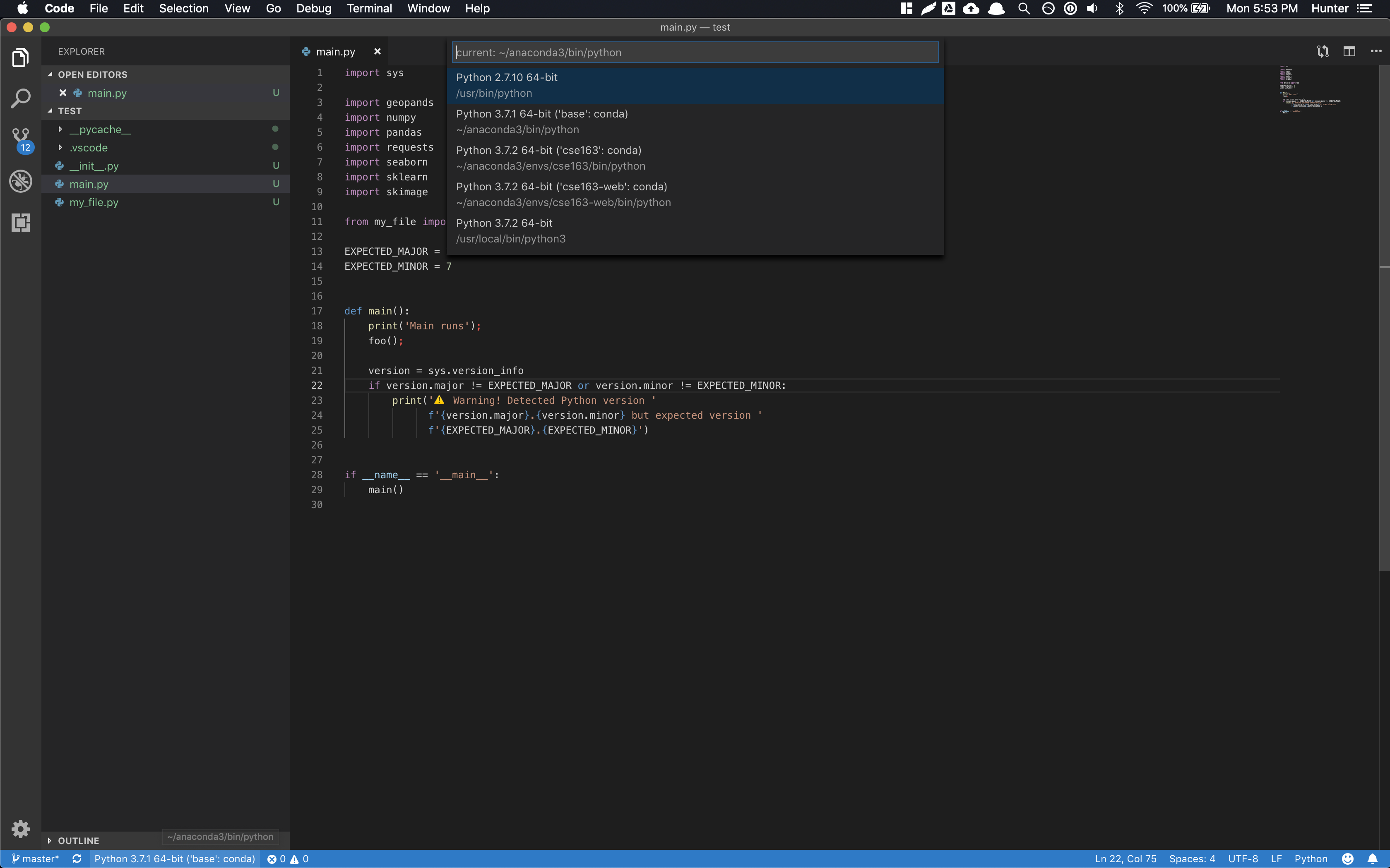Image resolution: width=1390 pixels, height=868 pixels.
Task: Open macOS Spotlight search
Action: 1024,8
